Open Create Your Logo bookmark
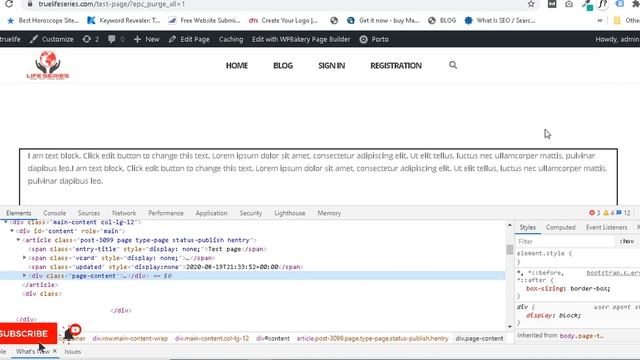This screenshot has width=640, height=360. pos(283,20)
